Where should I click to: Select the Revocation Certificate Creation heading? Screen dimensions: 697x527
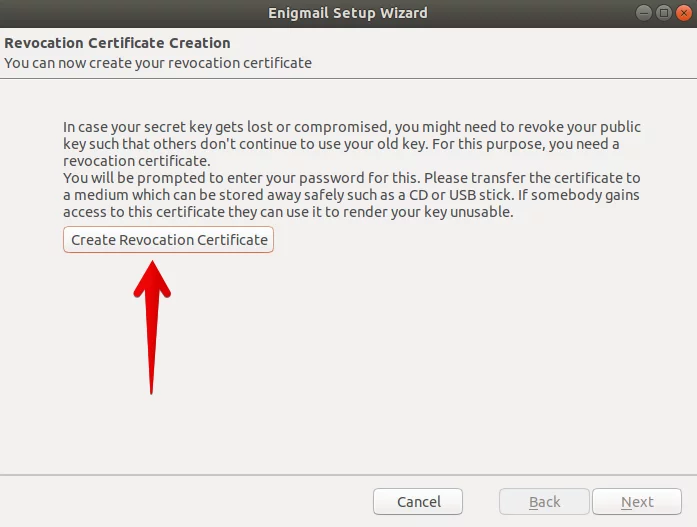pos(117,43)
